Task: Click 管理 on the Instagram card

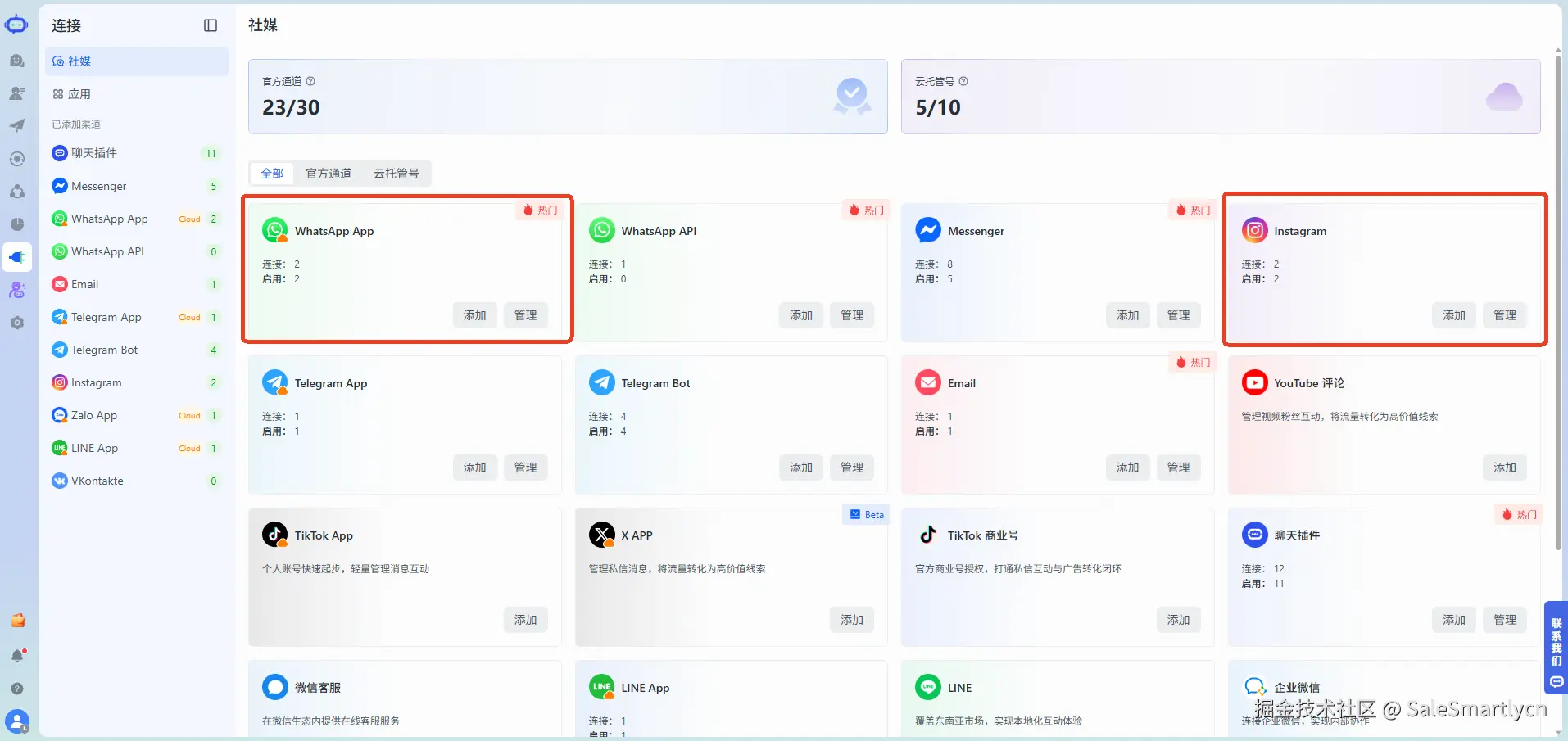Action: (1505, 315)
